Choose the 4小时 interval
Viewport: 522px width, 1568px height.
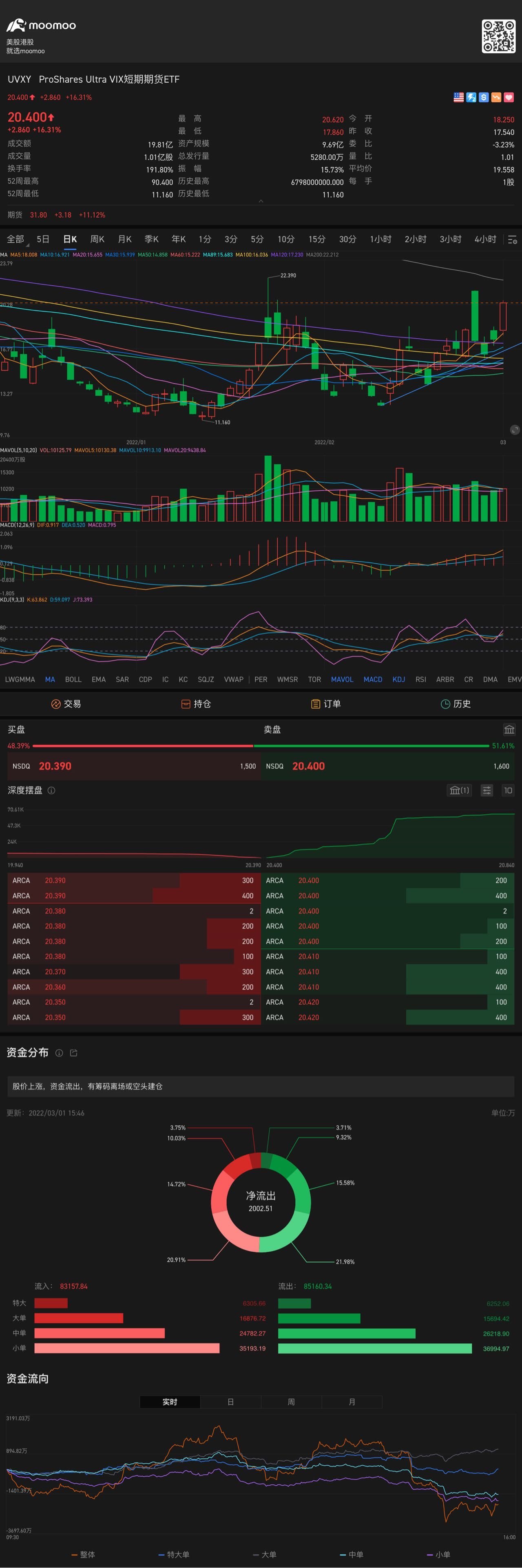485,239
